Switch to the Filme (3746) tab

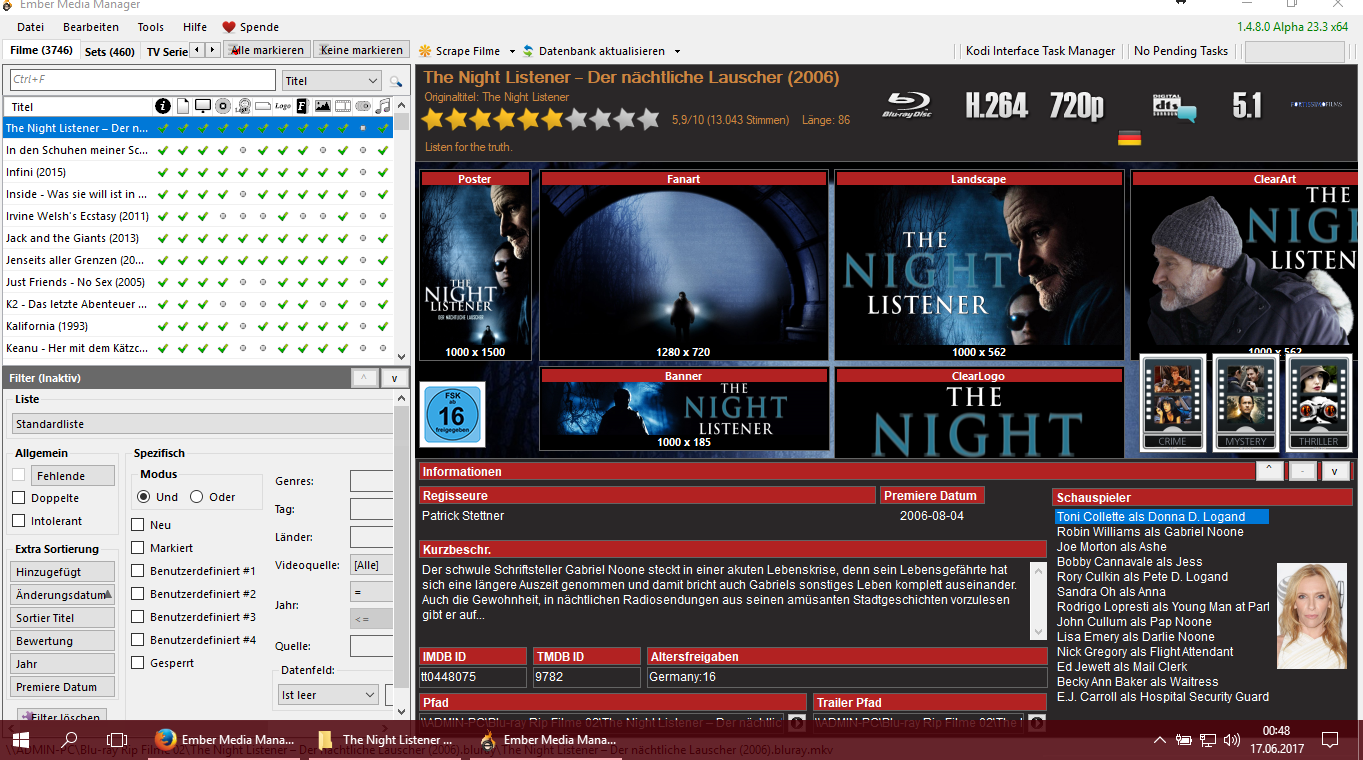click(41, 51)
